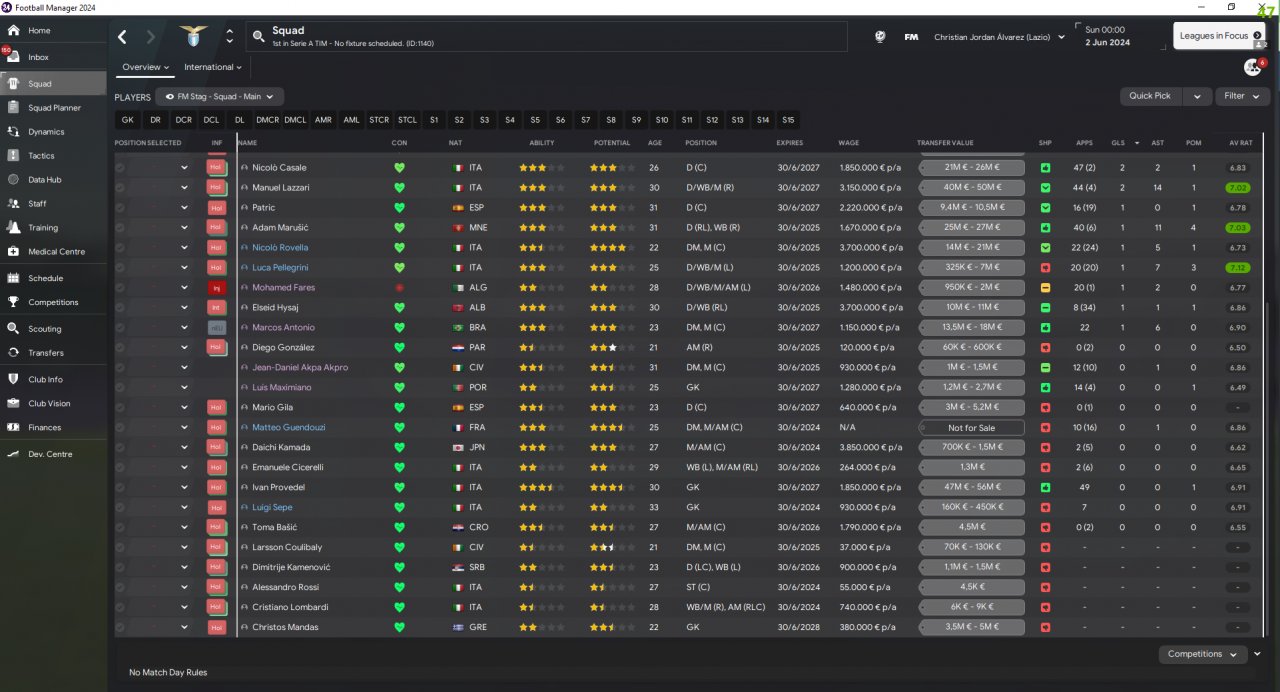Viewport: 1280px width, 692px height.
Task: Expand the FM Stag Squad Main view dropdown
Action: coord(220,97)
